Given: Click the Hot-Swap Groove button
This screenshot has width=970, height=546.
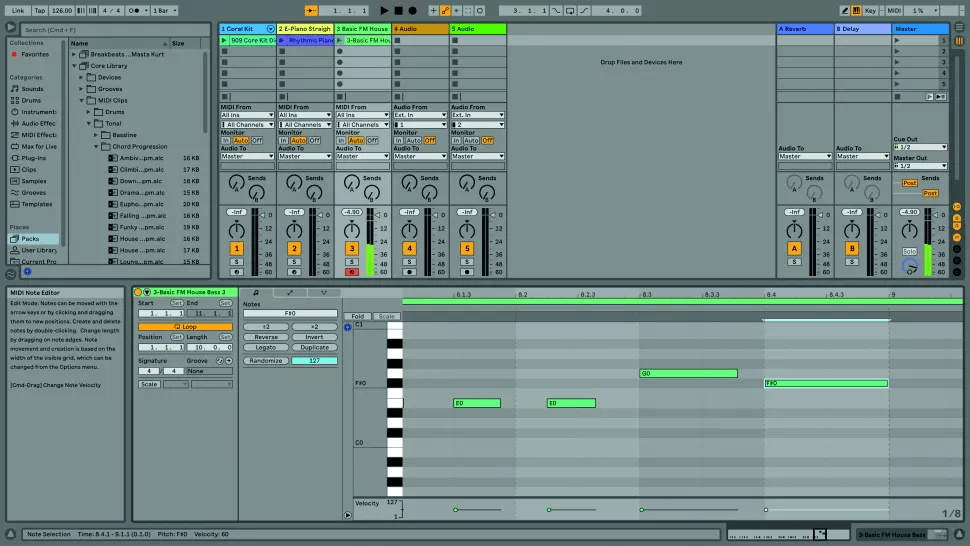Looking at the screenshot, I should coord(220,360).
